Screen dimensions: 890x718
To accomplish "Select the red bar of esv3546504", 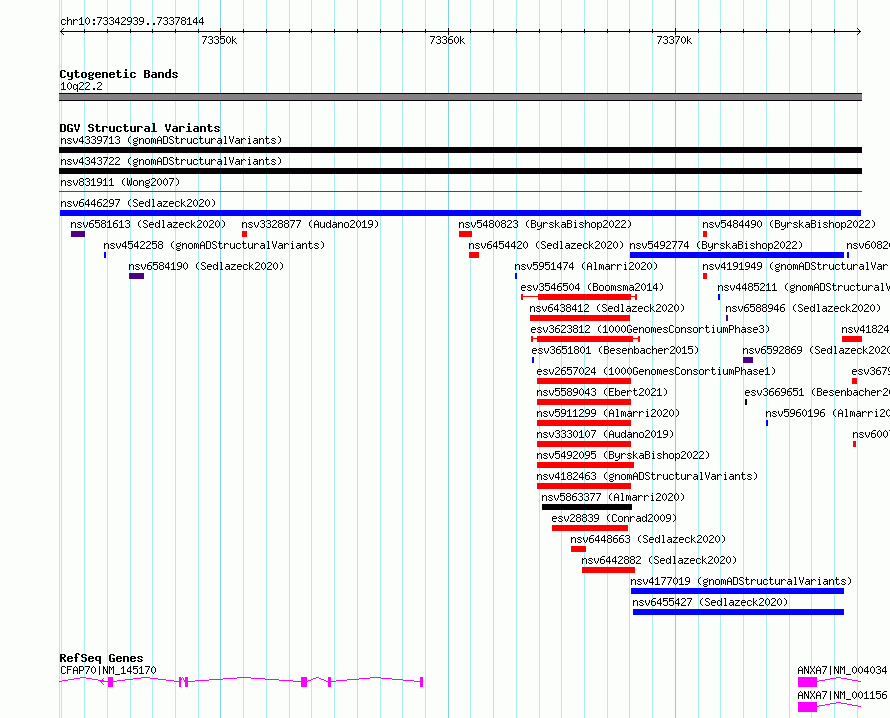I will tap(585, 297).
